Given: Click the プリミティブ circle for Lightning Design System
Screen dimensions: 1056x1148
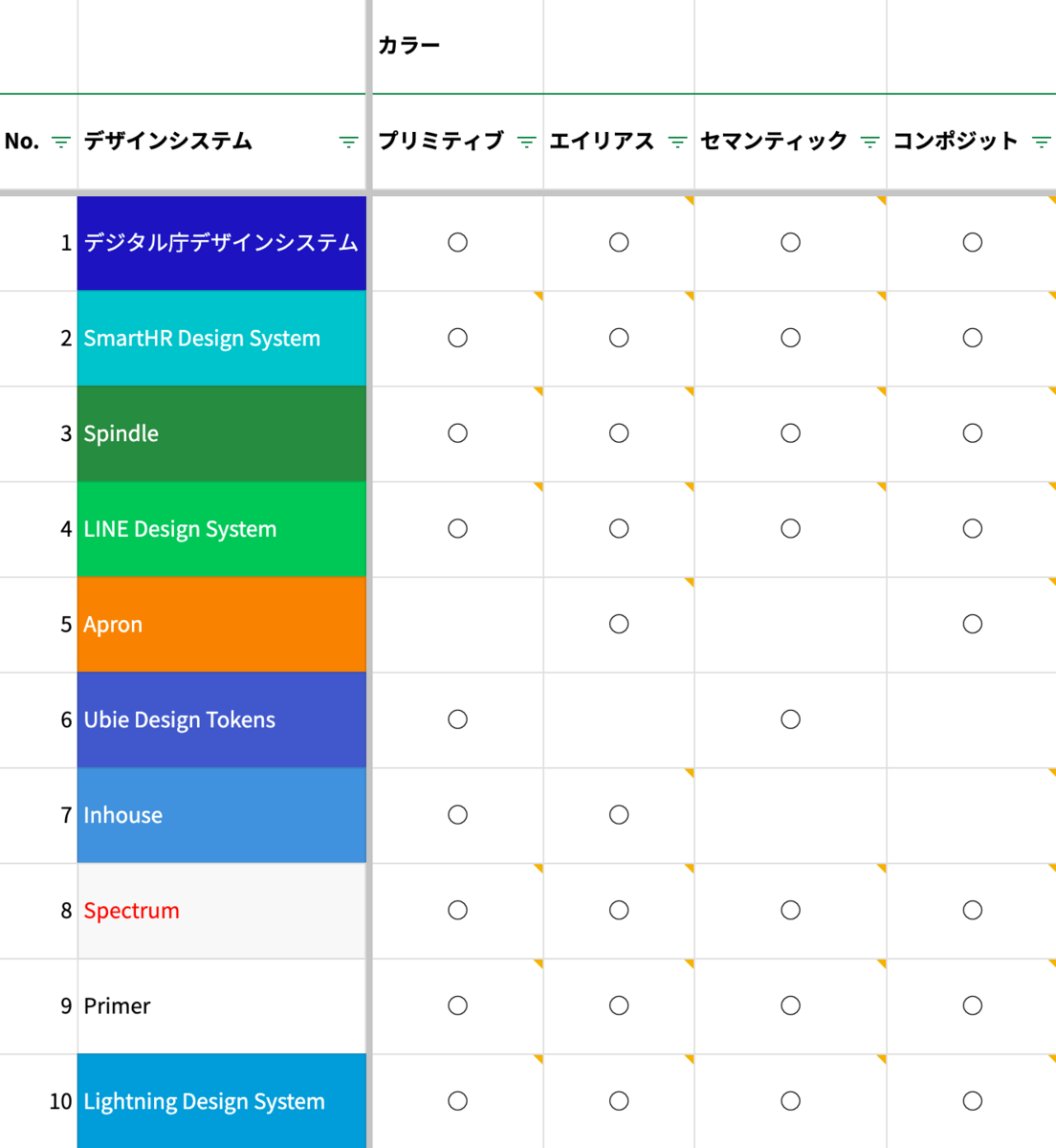Looking at the screenshot, I should click(x=458, y=1101).
